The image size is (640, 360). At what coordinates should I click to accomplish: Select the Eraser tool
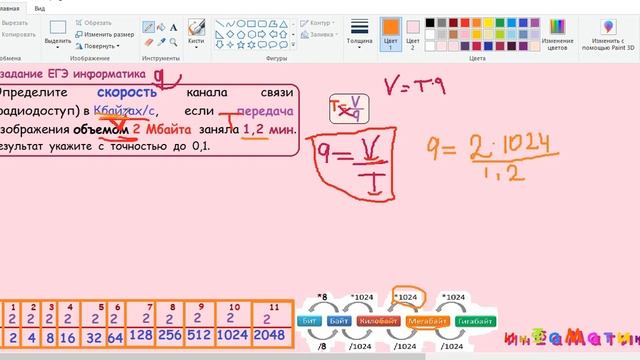pyautogui.click(x=149, y=42)
